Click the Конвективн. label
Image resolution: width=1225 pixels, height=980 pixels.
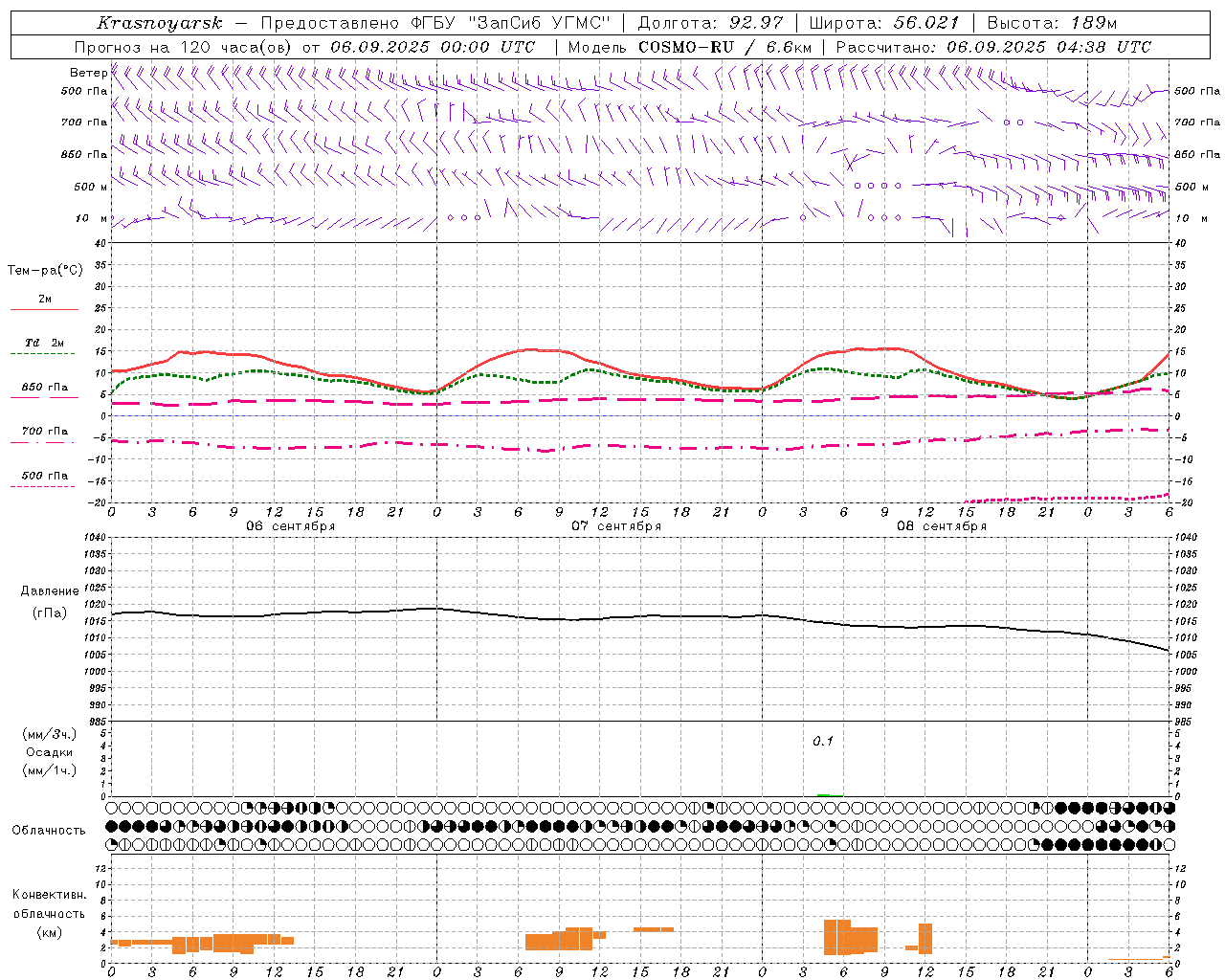click(49, 895)
